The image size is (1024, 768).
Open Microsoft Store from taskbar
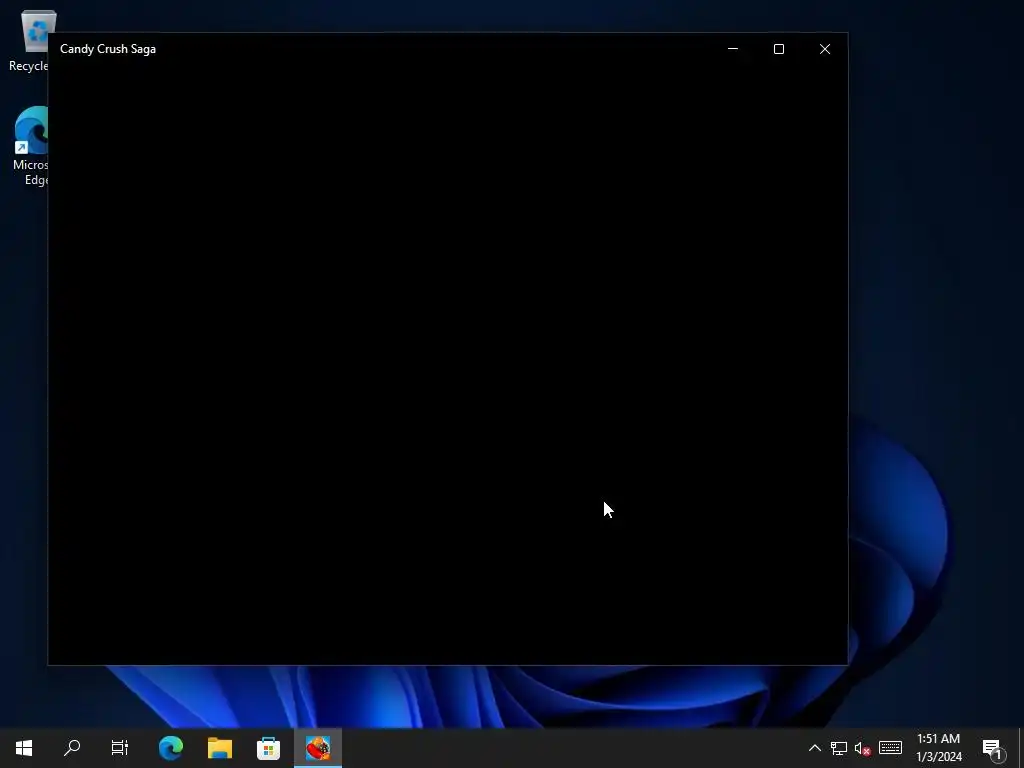click(x=268, y=748)
